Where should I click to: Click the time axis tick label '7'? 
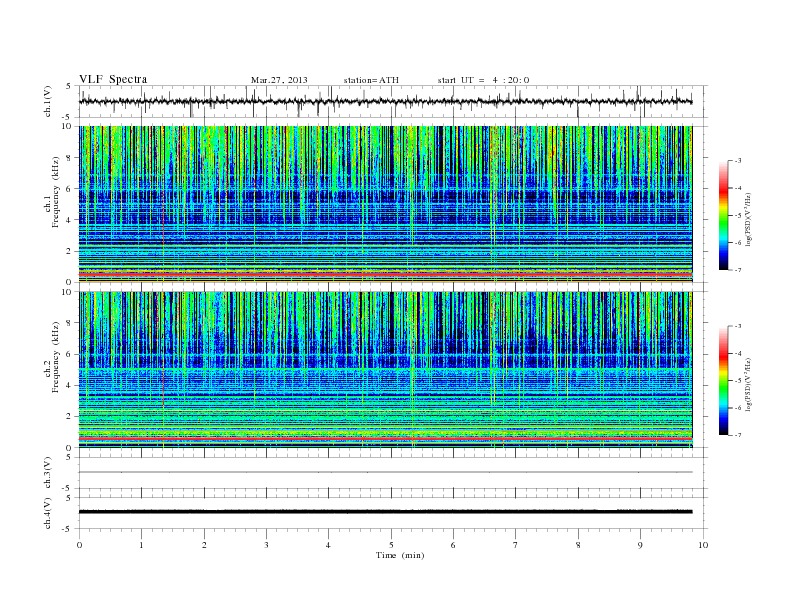tap(516, 545)
